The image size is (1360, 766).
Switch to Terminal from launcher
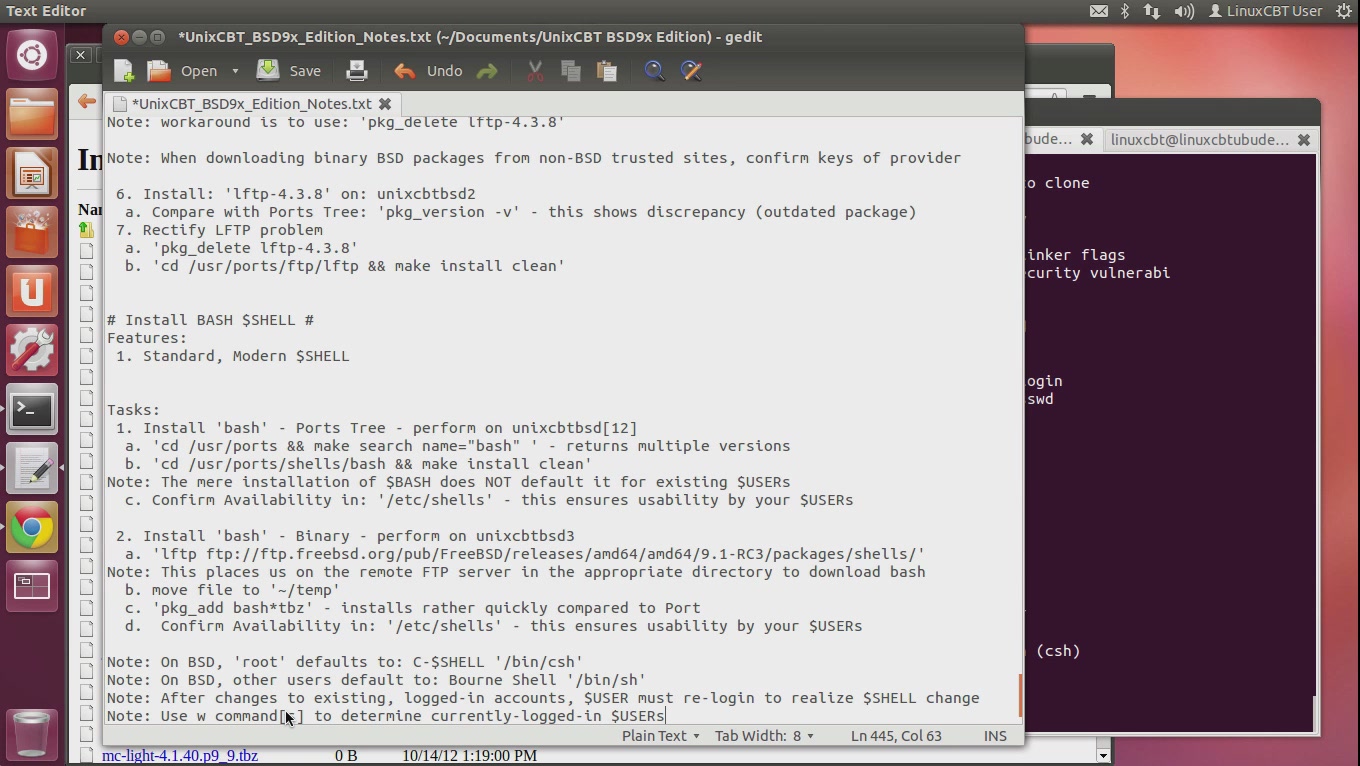click(x=32, y=410)
